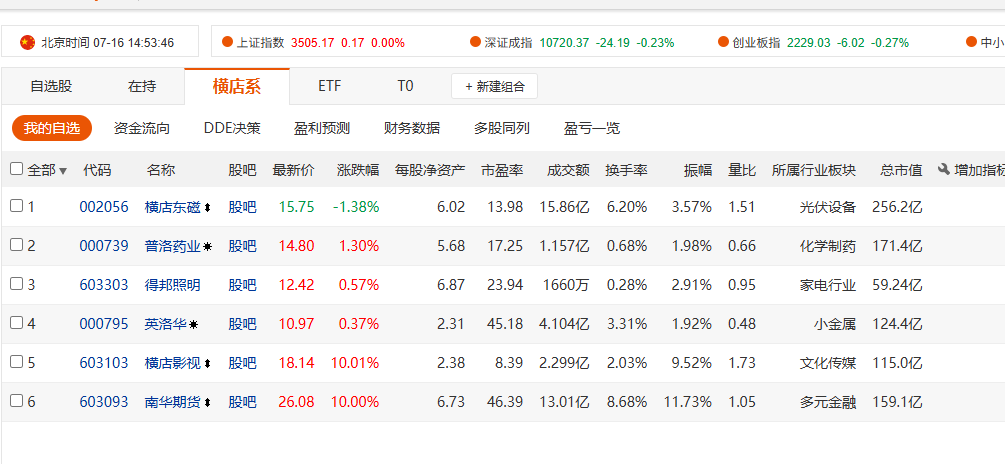Open the T0 tab
This screenshot has width=1005, height=464.
(405, 86)
